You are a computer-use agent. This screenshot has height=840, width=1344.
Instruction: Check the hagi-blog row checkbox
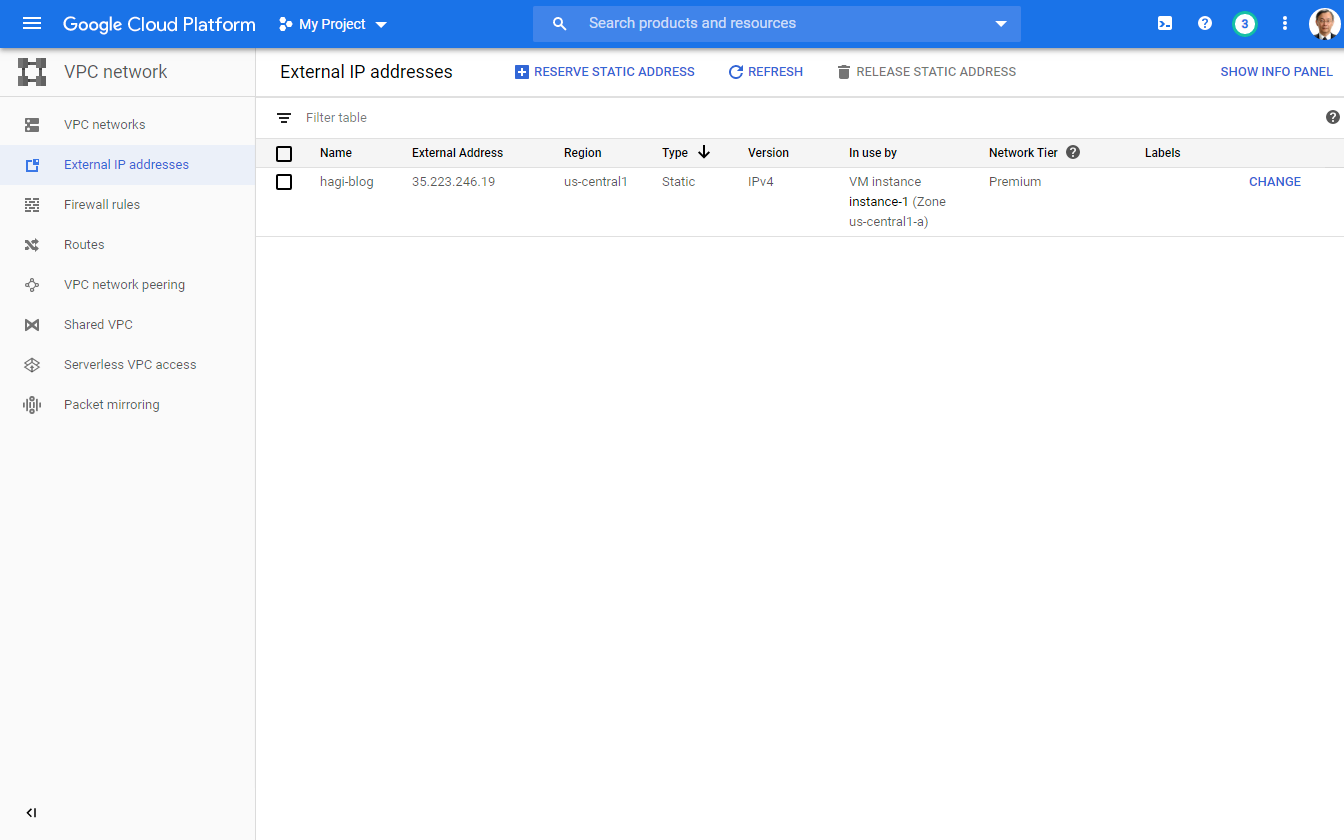point(284,182)
